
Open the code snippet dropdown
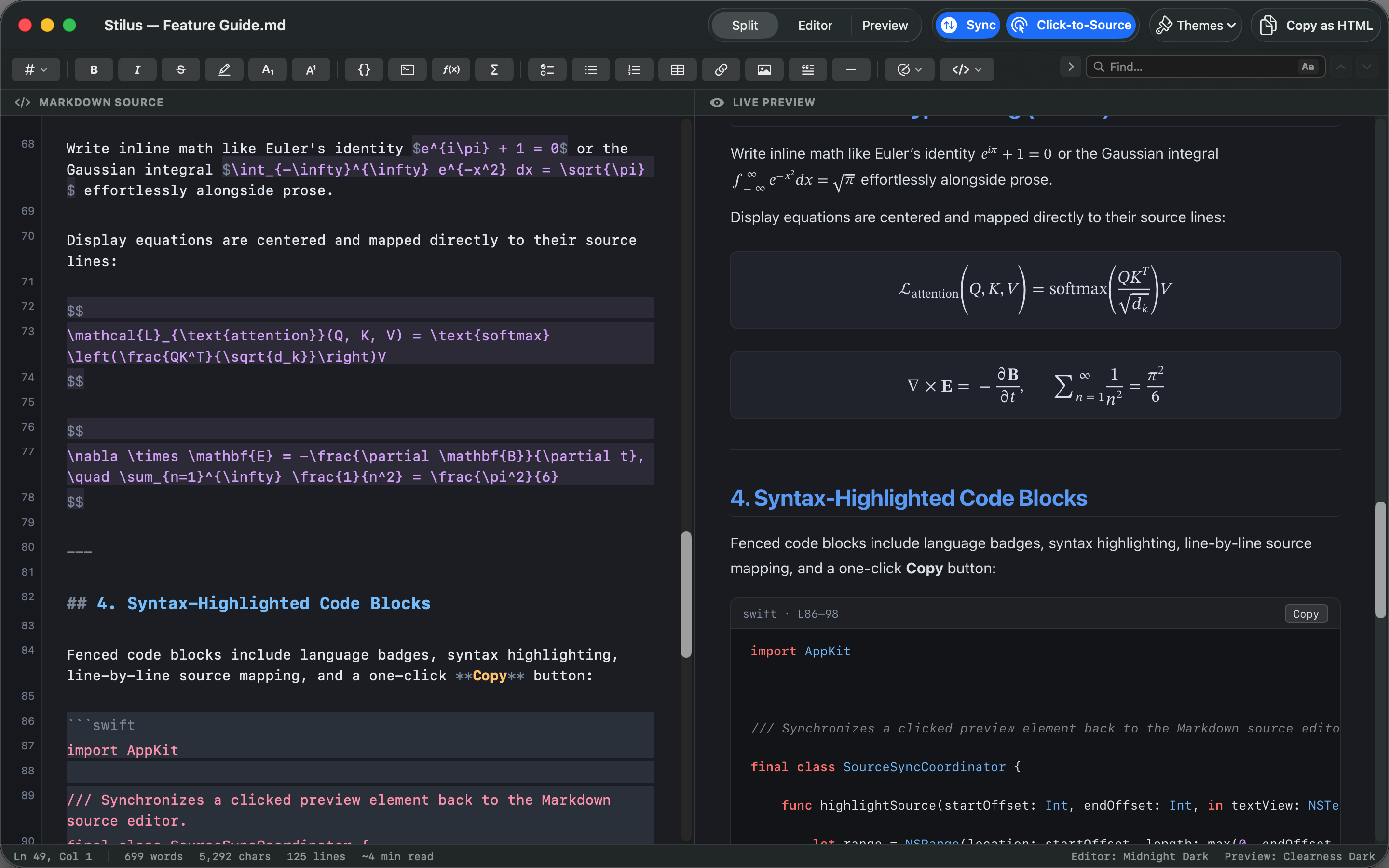point(967,69)
